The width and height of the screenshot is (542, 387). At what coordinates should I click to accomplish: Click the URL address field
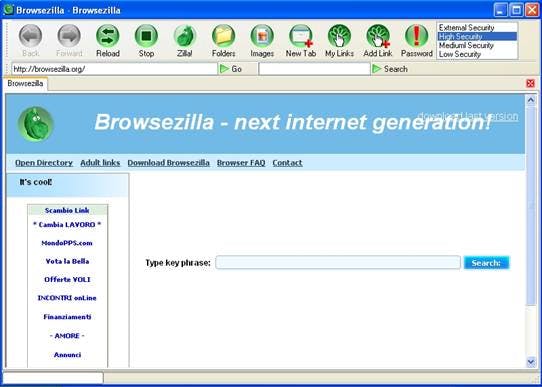coord(114,69)
